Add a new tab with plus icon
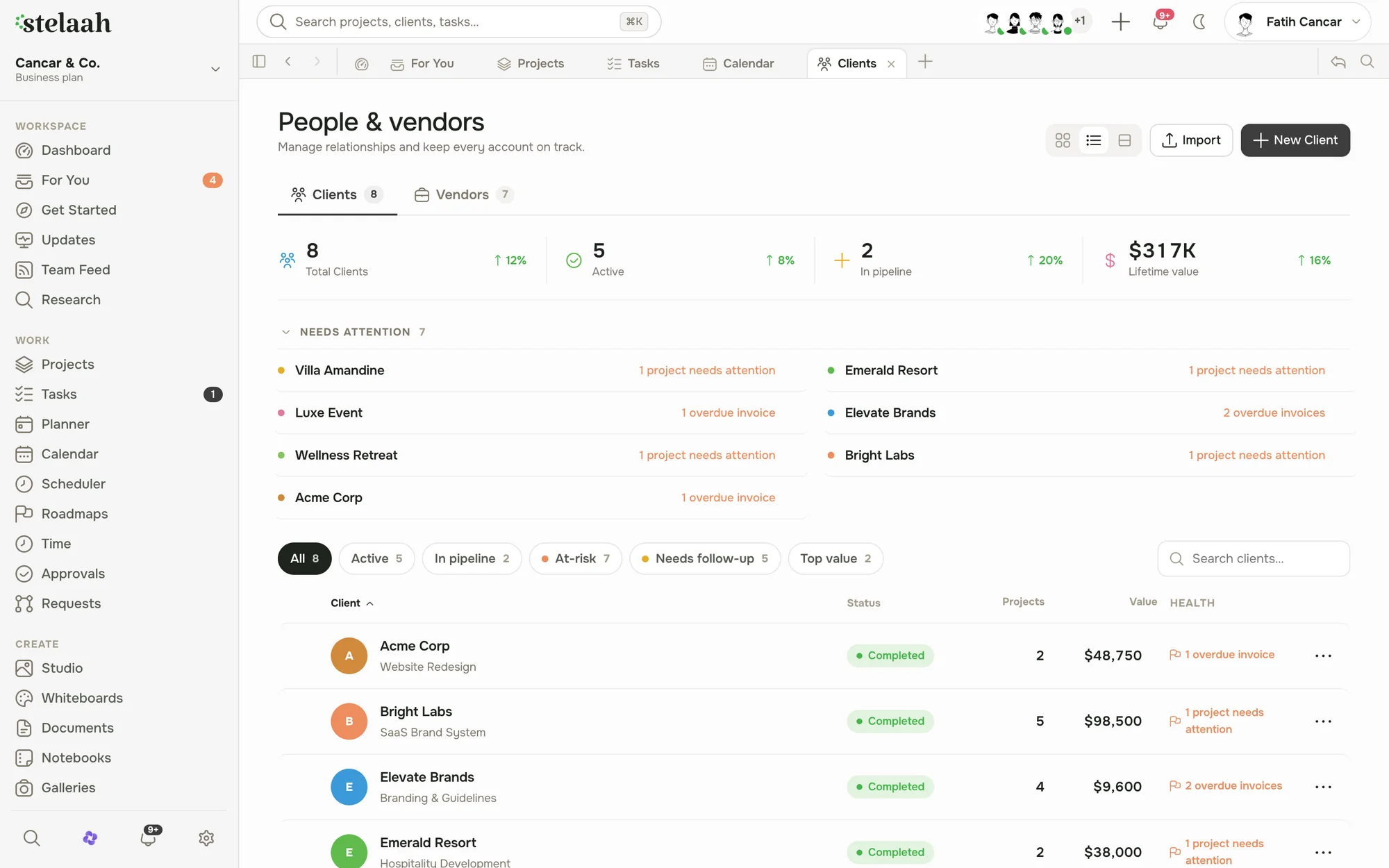 (x=925, y=62)
